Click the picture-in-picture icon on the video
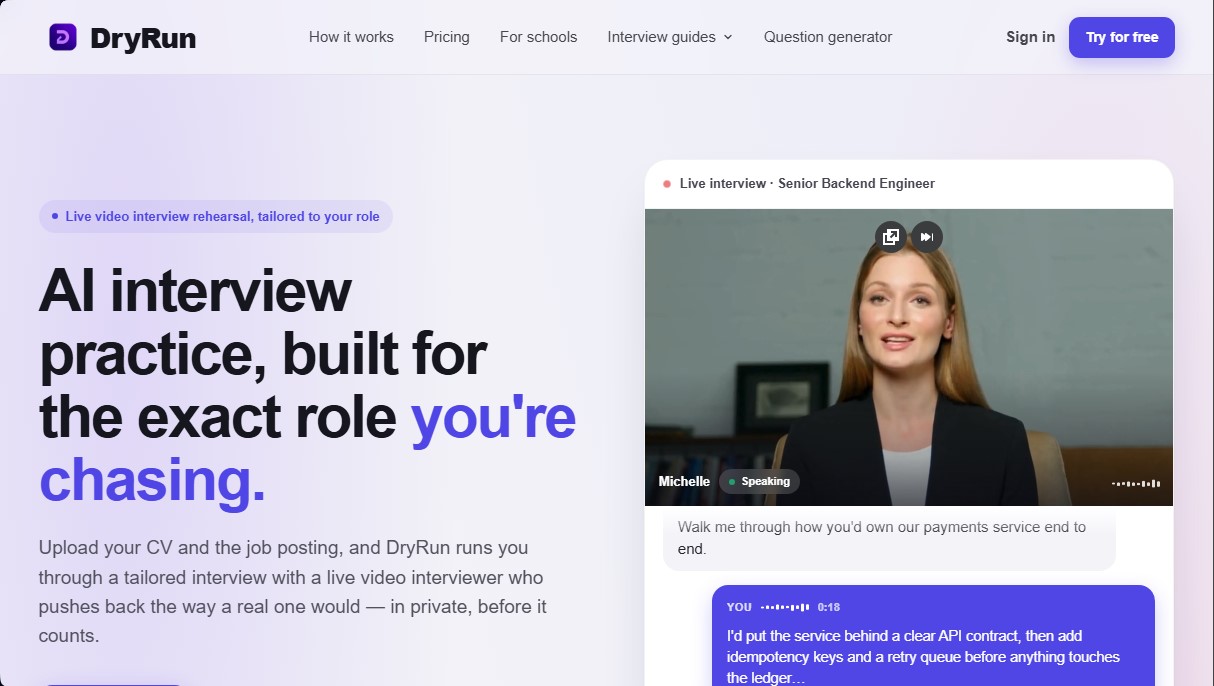 click(891, 237)
